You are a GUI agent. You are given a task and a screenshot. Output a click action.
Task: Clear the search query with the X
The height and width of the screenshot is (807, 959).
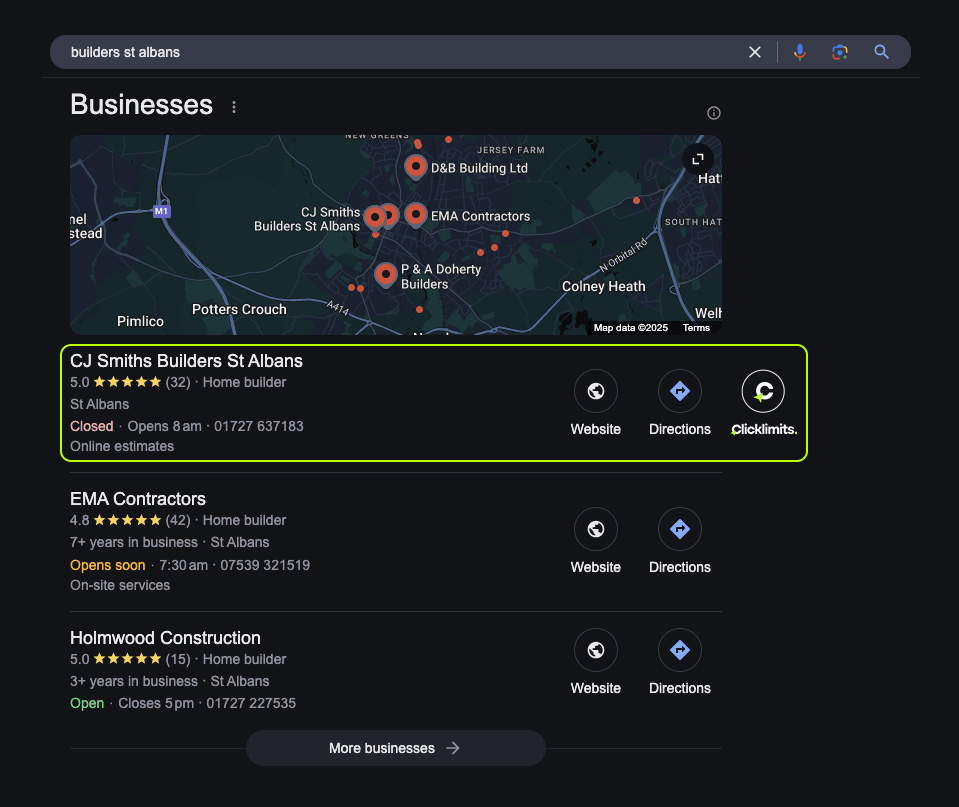point(754,51)
